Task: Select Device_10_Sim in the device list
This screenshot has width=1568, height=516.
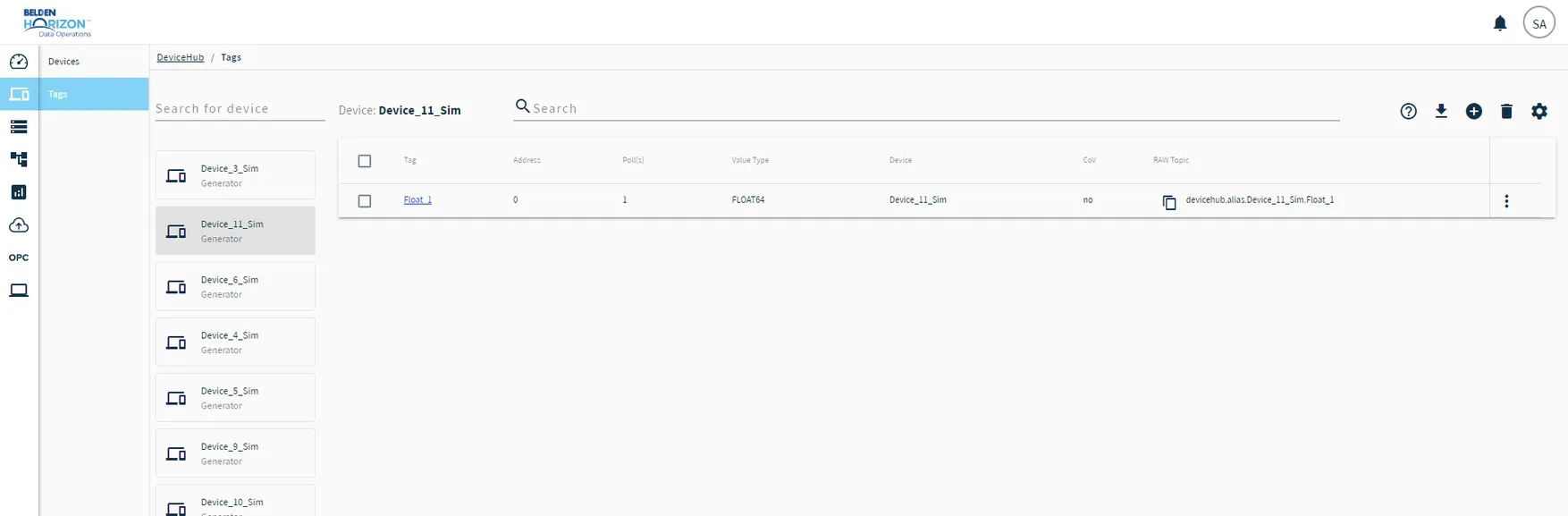Action: tap(235, 501)
